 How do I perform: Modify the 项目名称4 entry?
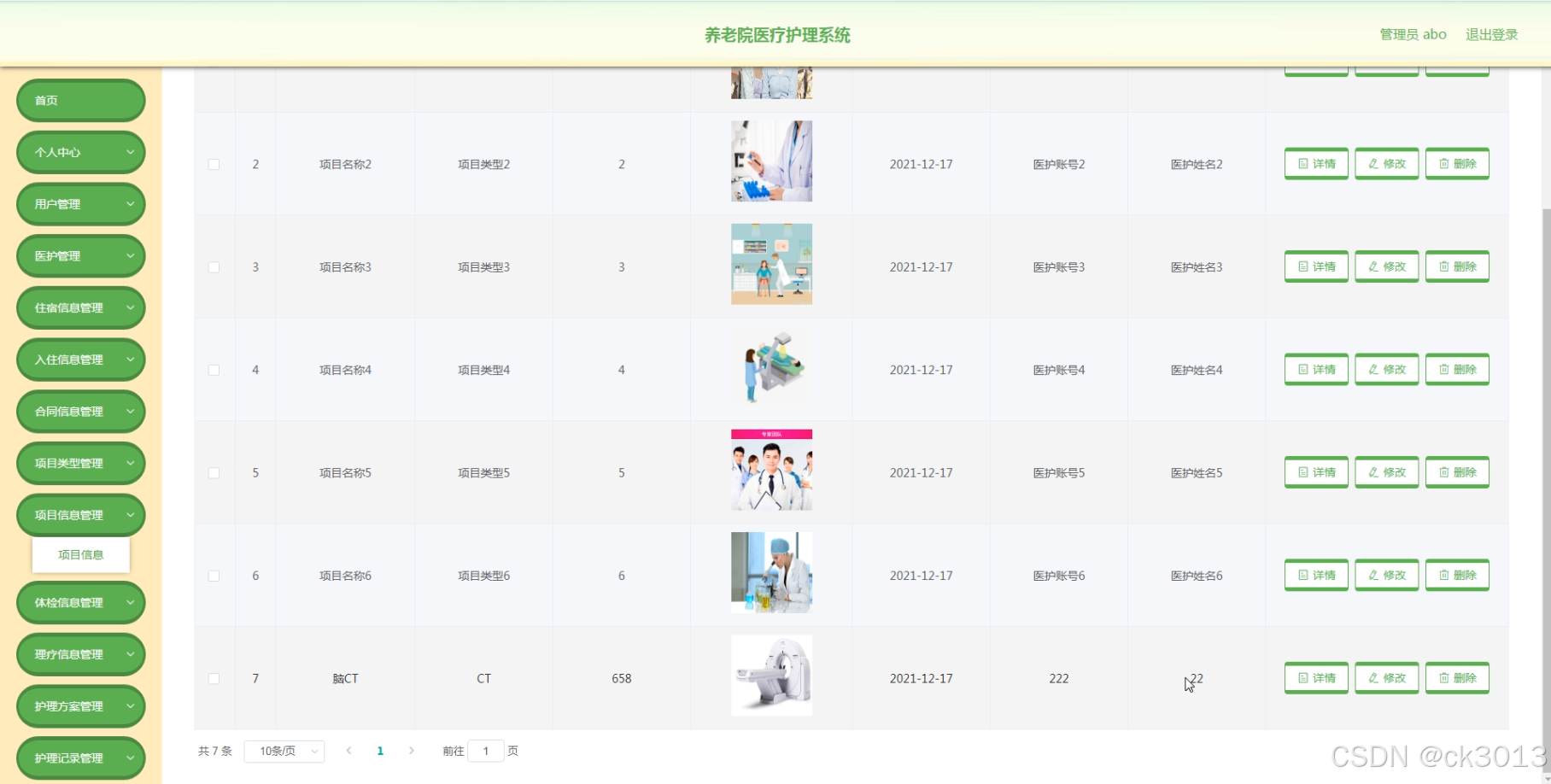tap(1386, 370)
